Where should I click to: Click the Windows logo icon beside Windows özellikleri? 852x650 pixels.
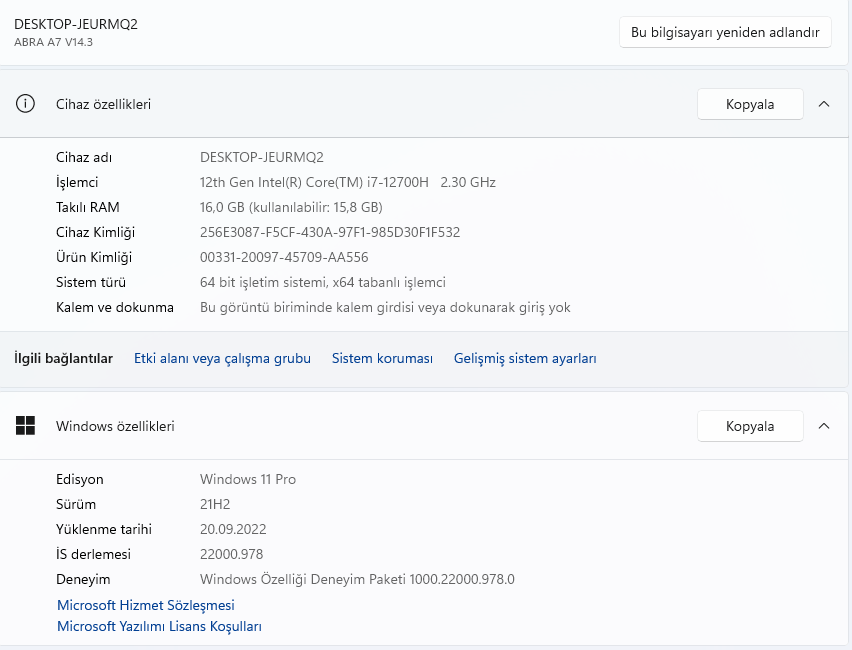coord(25,426)
